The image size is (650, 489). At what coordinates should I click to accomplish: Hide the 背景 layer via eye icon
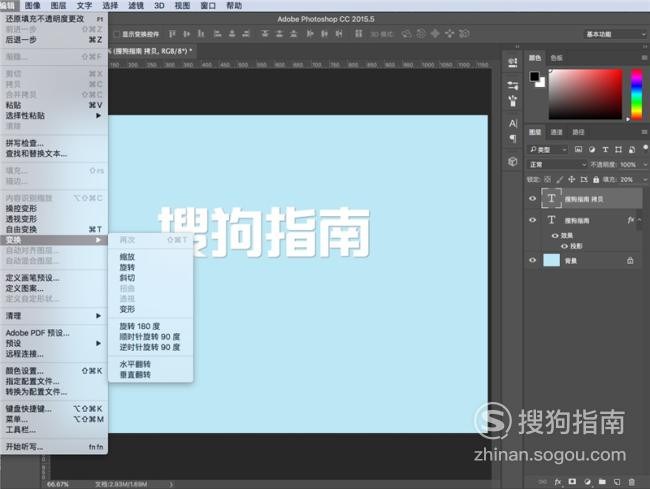pos(533,260)
